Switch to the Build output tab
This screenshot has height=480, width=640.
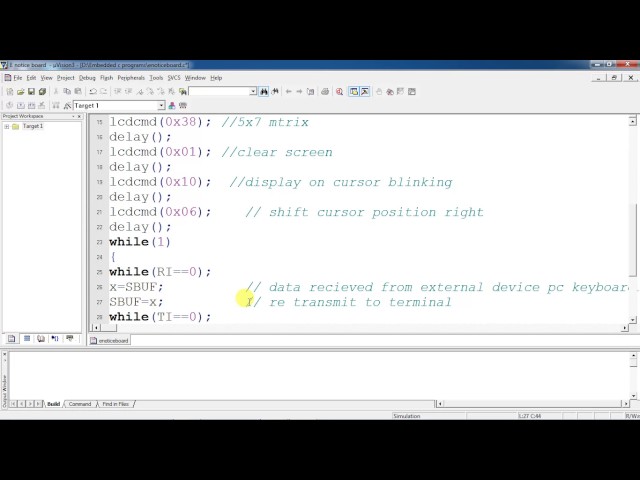[53, 404]
